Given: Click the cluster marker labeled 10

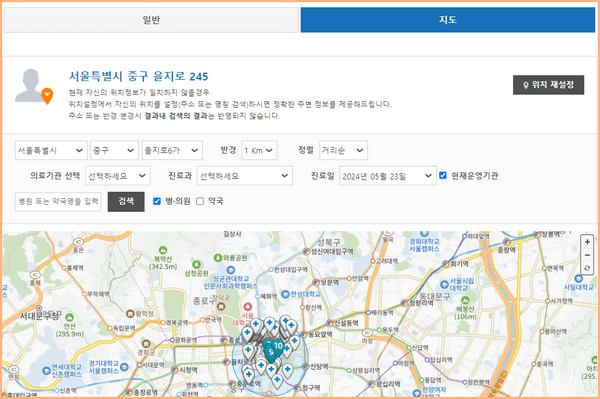Looking at the screenshot, I should (278, 346).
